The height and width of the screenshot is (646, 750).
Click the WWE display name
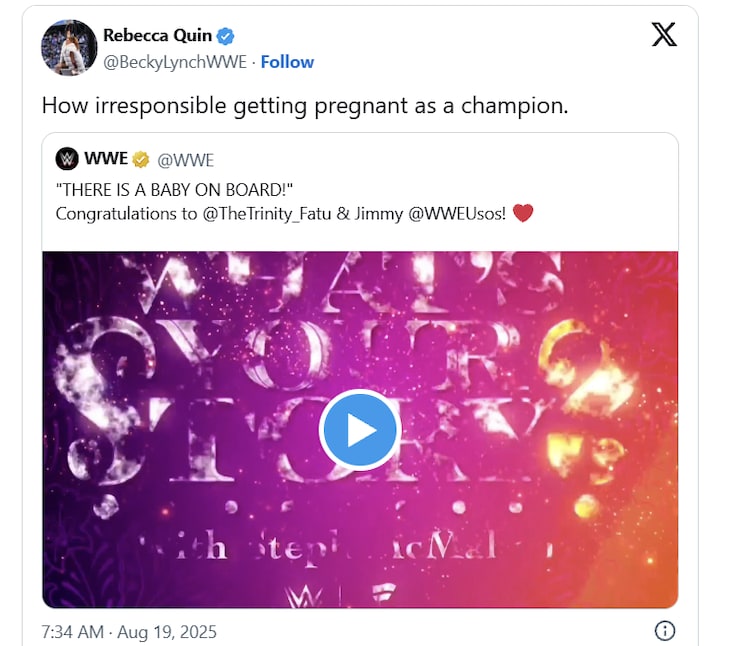[106, 160]
